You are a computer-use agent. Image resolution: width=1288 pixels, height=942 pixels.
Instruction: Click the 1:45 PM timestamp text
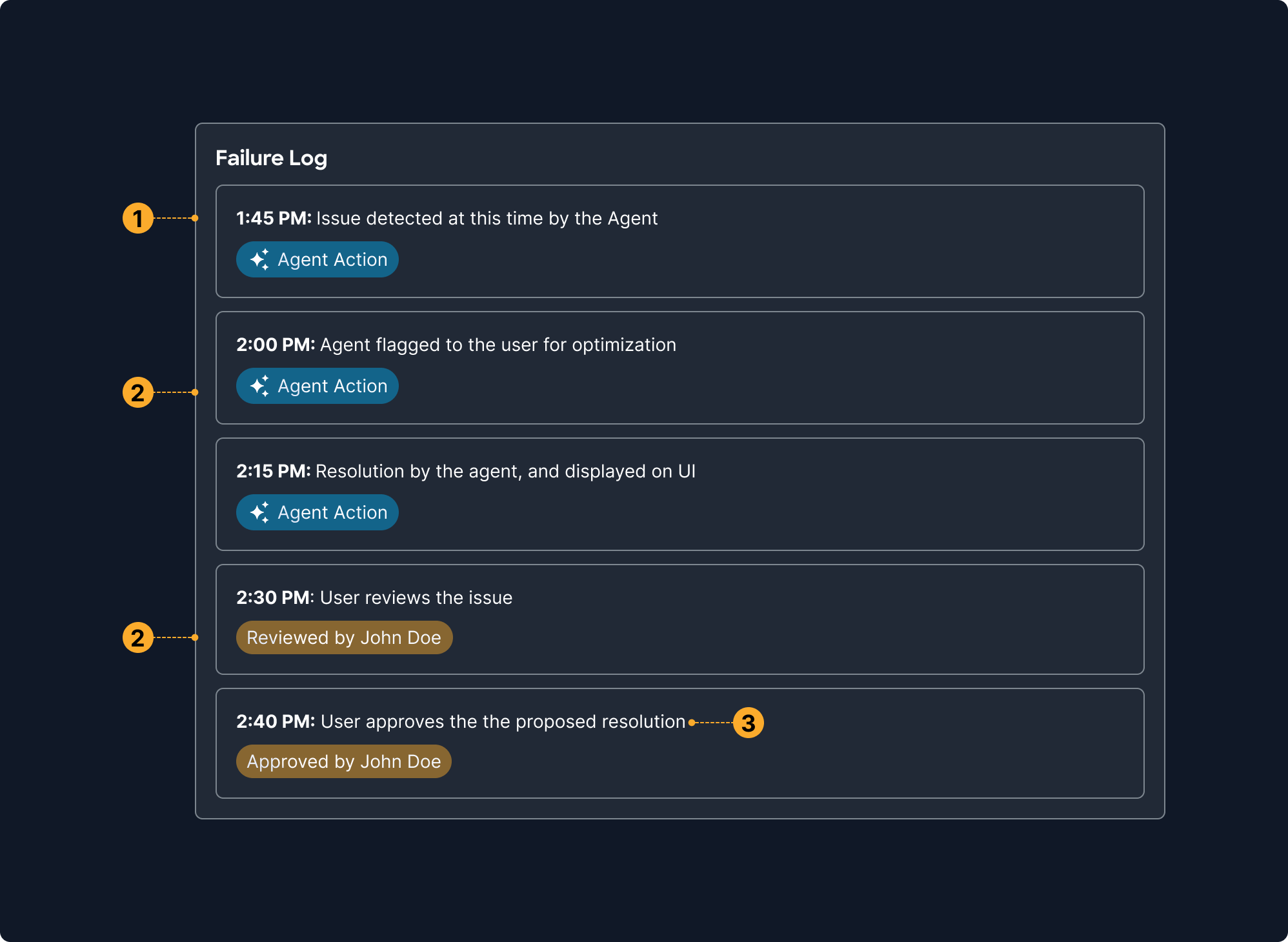274,218
